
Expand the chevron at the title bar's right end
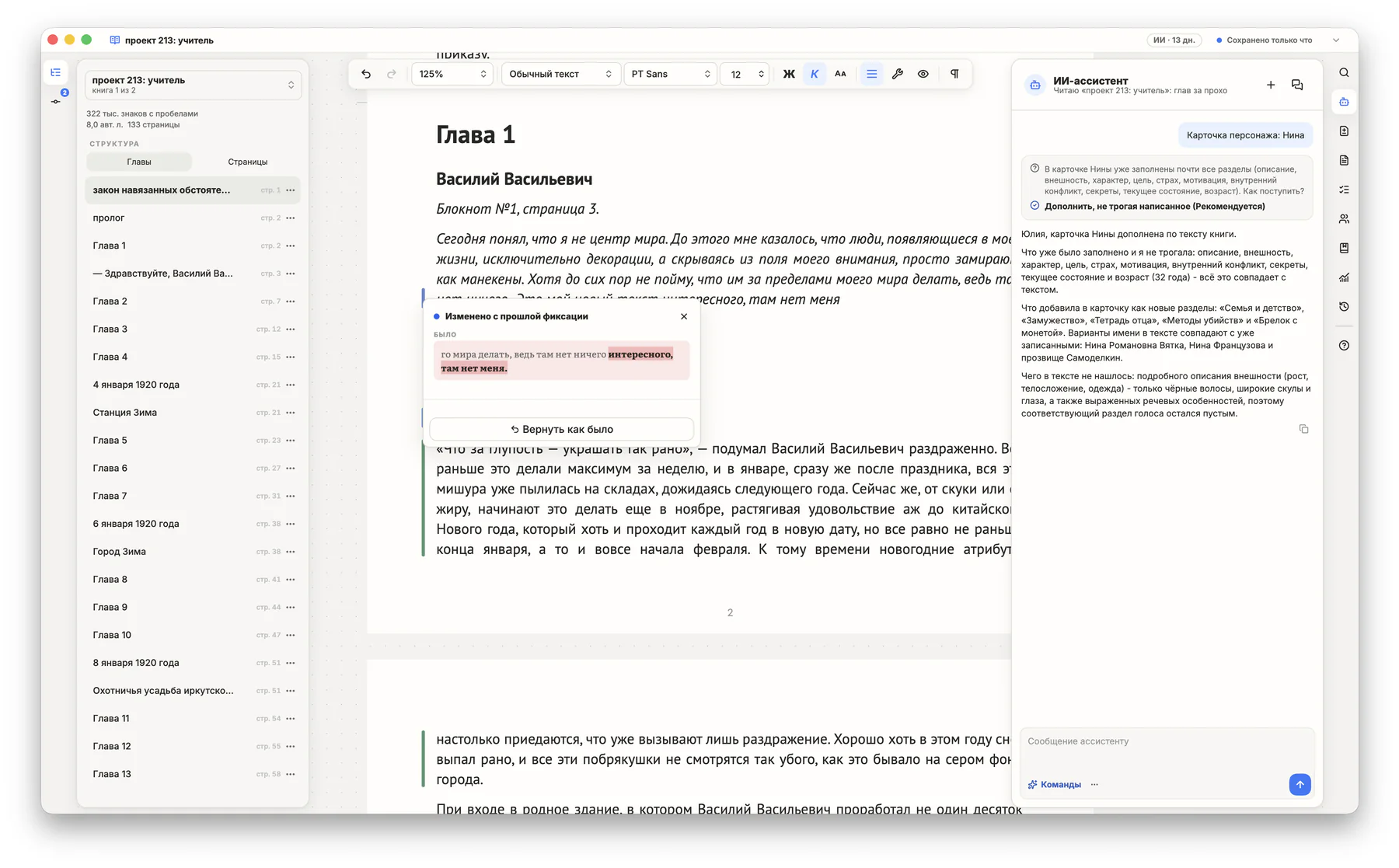pyautogui.click(x=1336, y=40)
